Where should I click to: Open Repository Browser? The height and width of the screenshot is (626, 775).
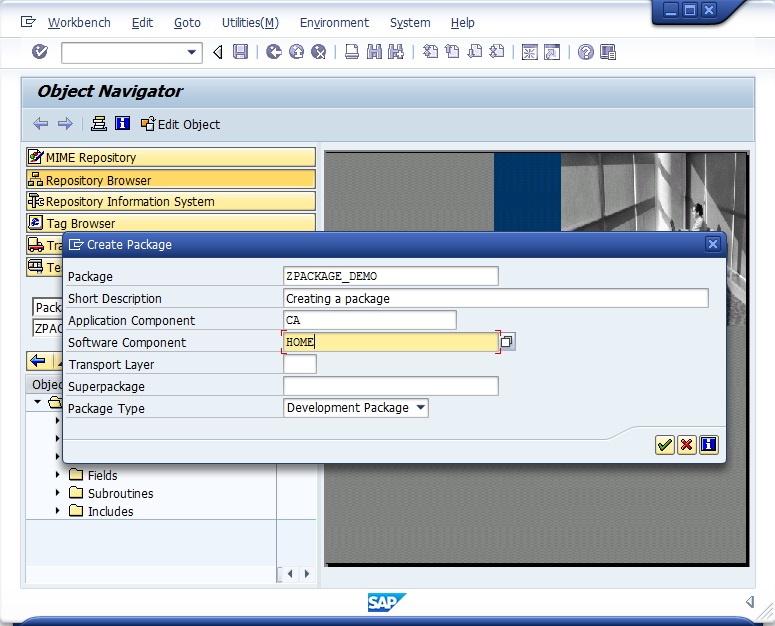(171, 180)
